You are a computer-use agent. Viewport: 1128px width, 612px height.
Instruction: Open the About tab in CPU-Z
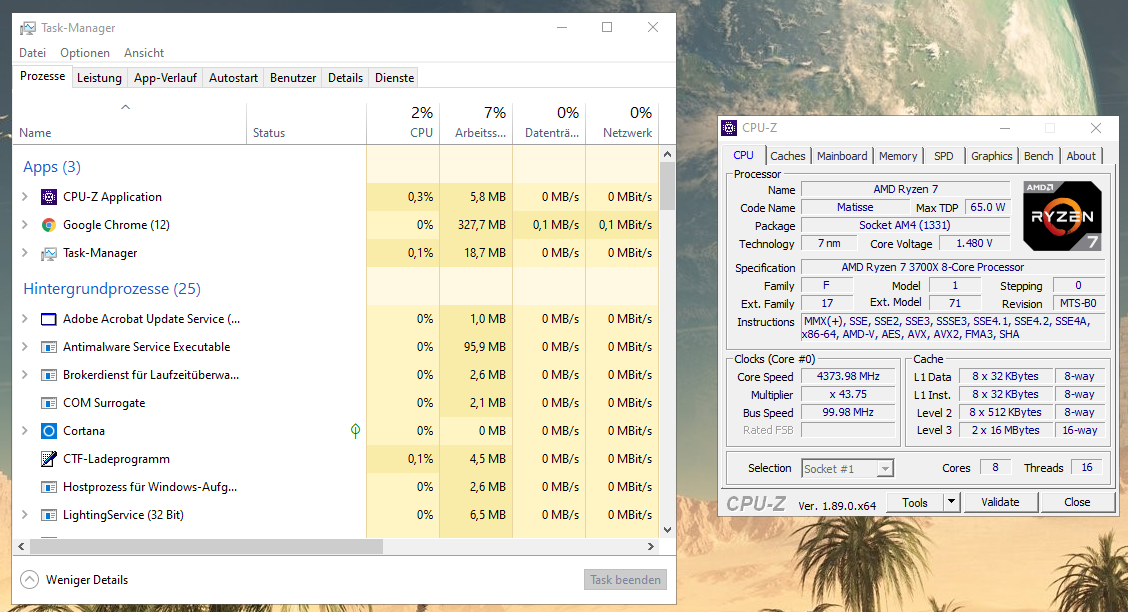click(1081, 156)
